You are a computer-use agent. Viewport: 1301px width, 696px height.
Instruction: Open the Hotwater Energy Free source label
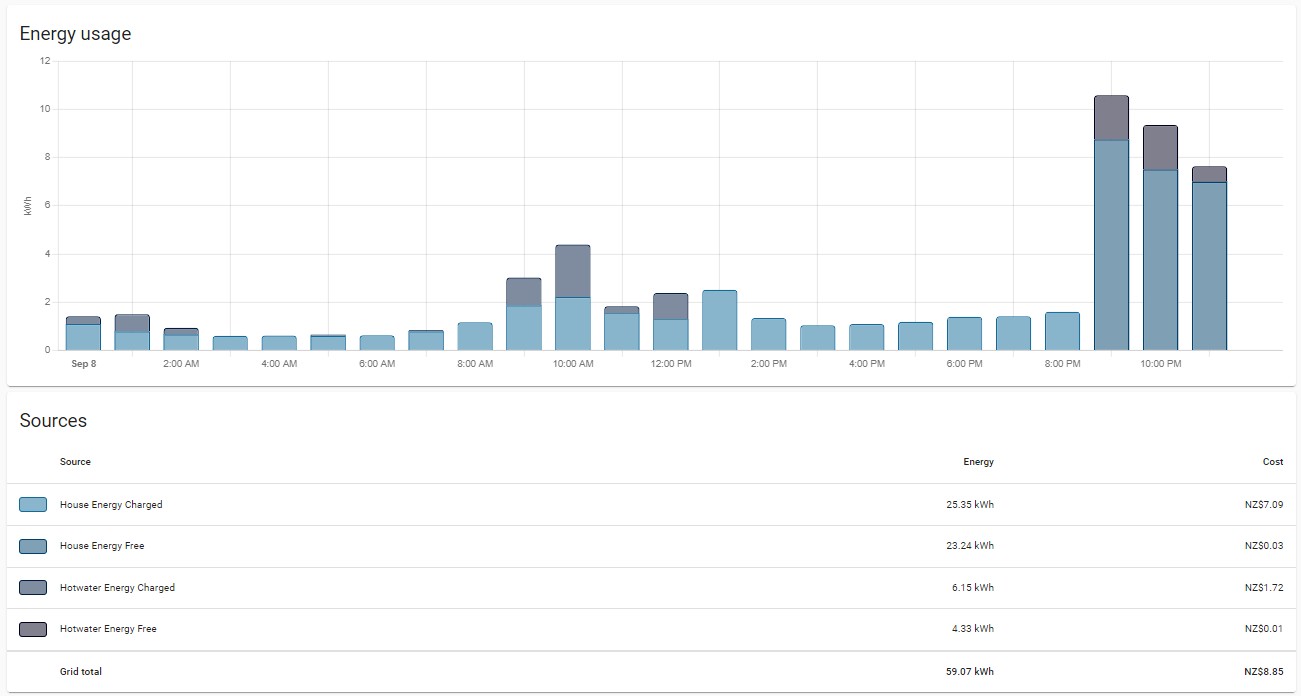(108, 629)
